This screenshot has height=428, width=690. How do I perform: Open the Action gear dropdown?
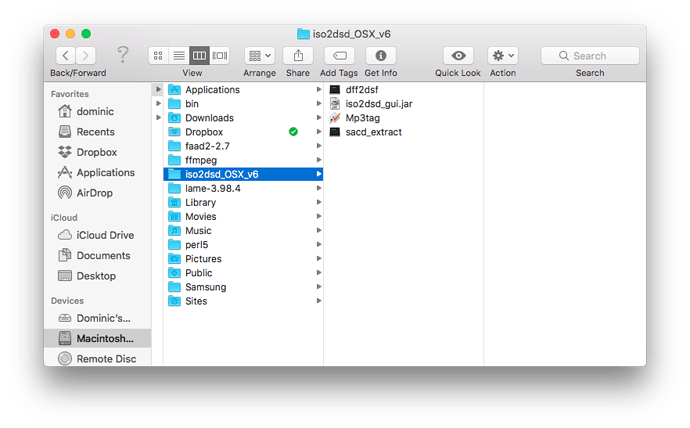click(503, 55)
